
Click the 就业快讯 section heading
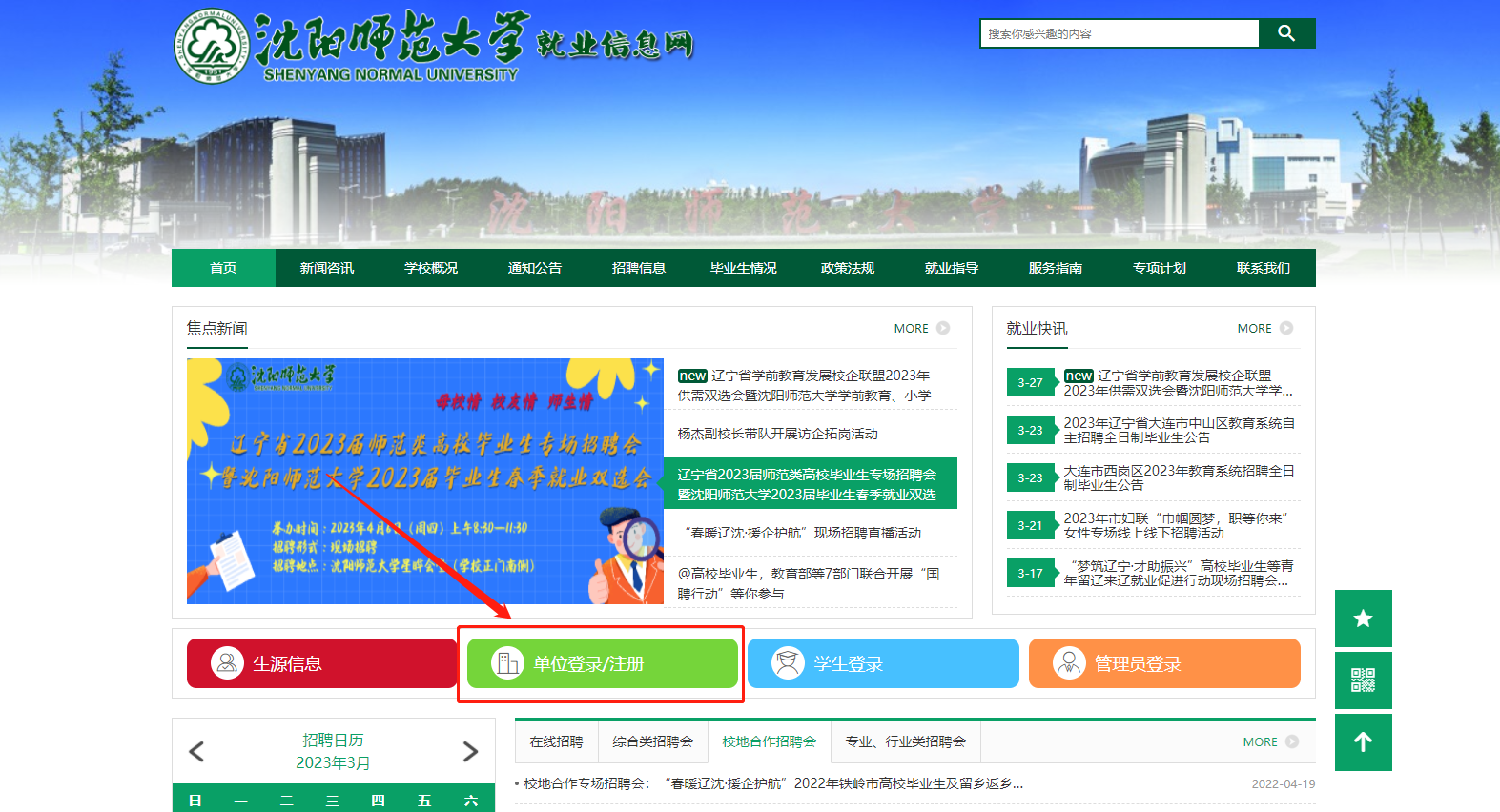(1038, 328)
